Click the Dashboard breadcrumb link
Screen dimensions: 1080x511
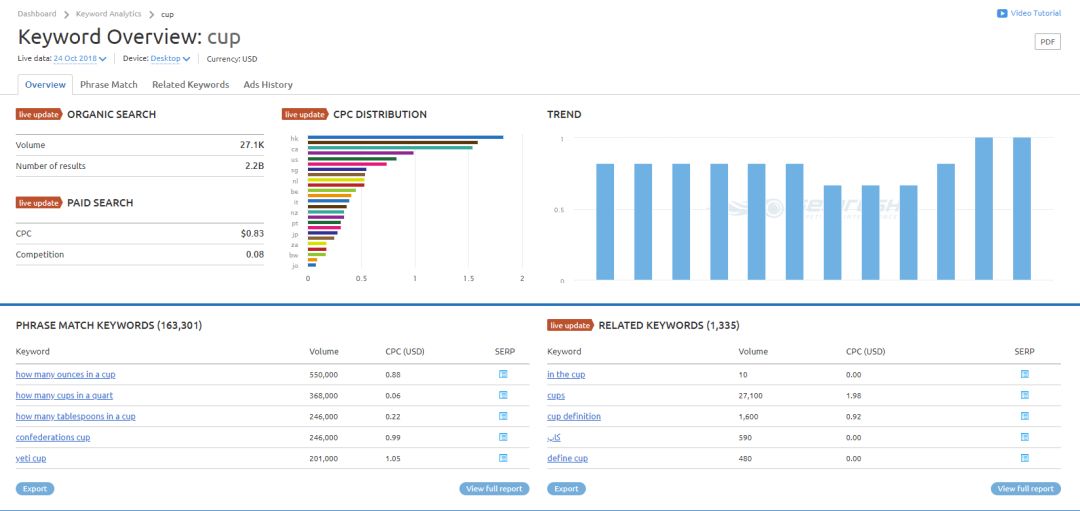(37, 14)
